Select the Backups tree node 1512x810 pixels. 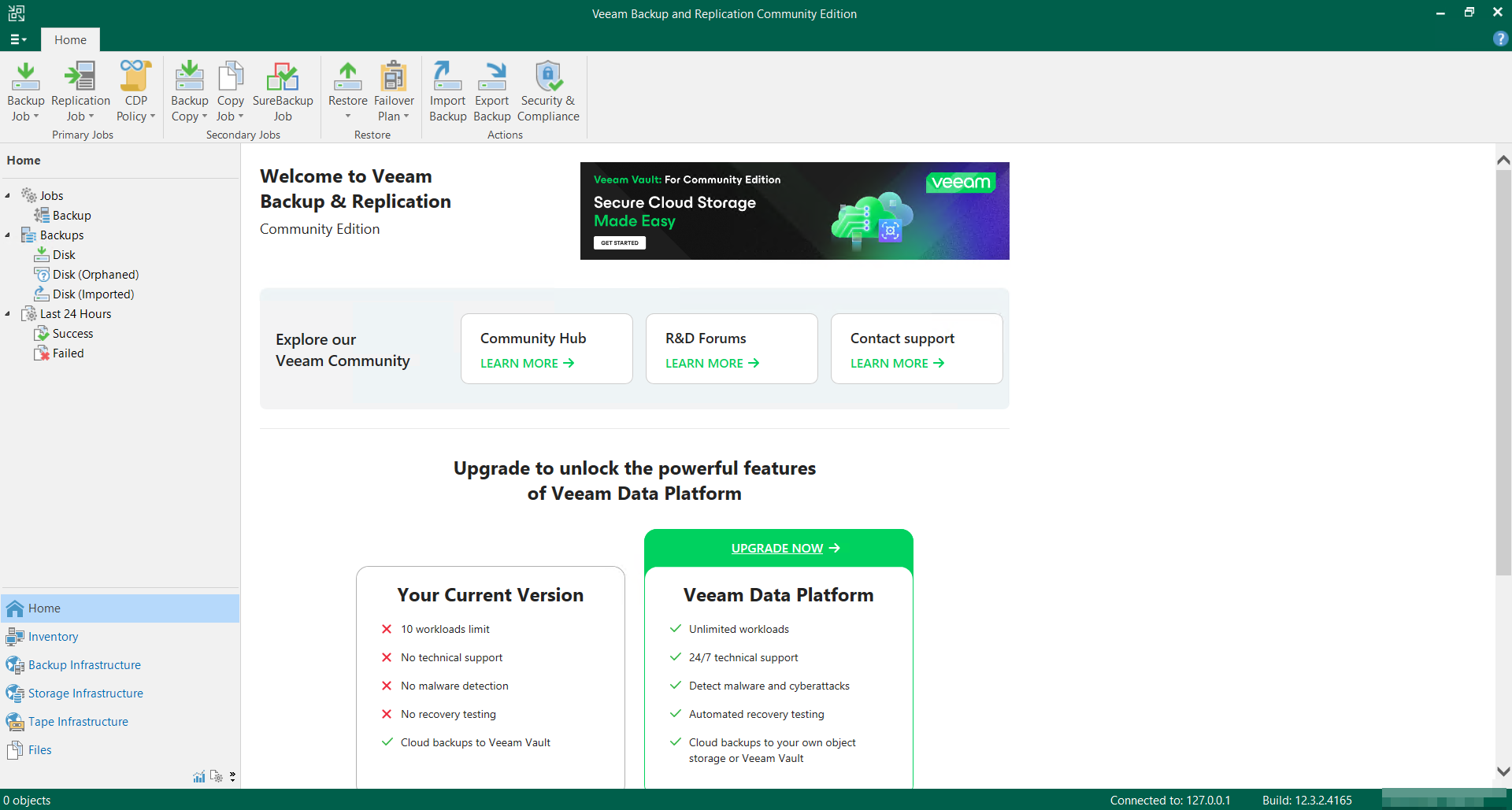click(61, 235)
